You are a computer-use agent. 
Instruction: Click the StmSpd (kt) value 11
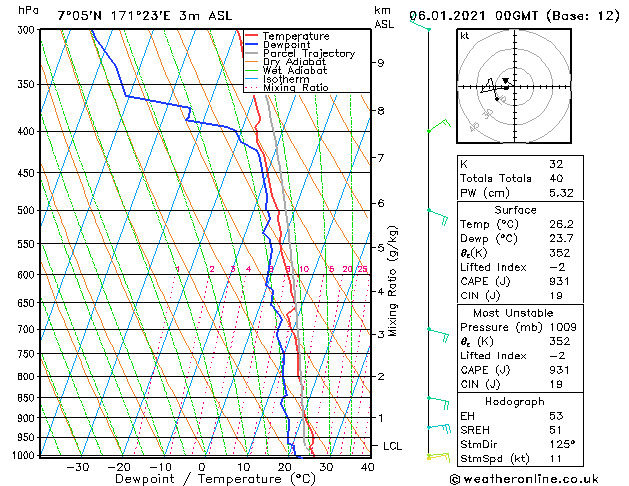555,459
